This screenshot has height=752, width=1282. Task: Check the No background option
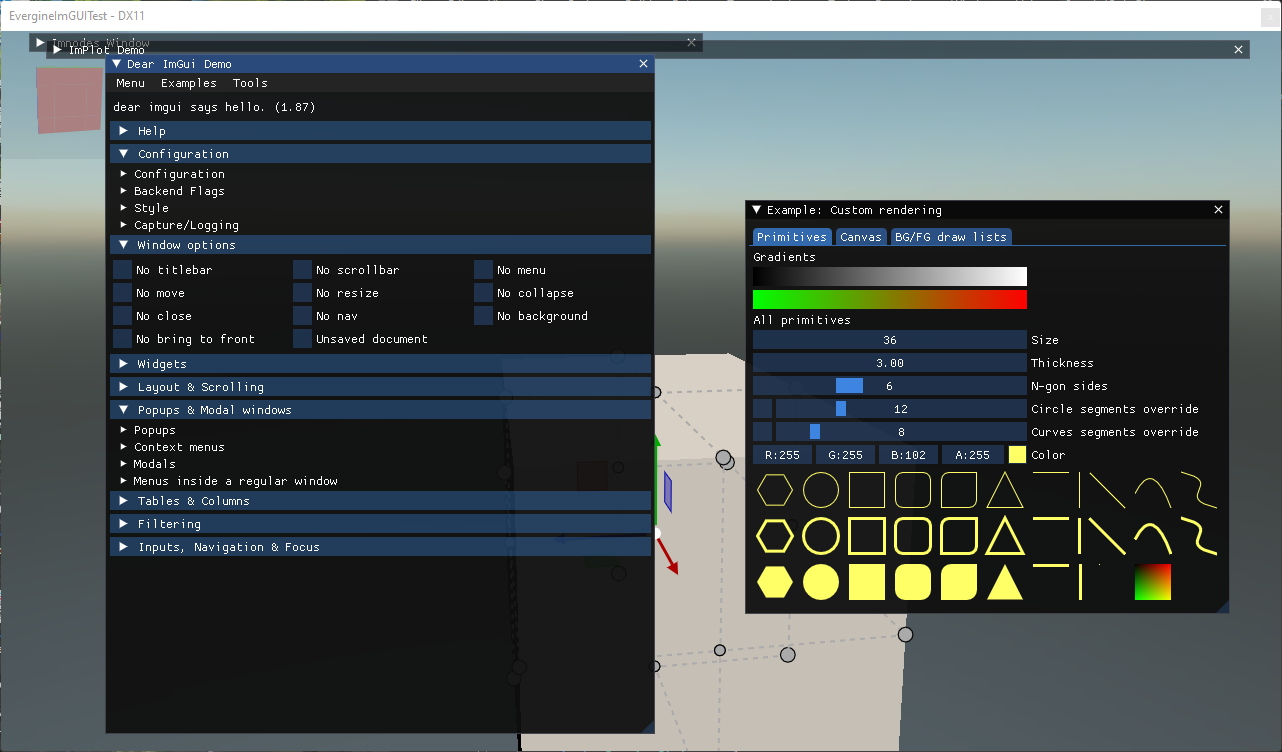(484, 316)
